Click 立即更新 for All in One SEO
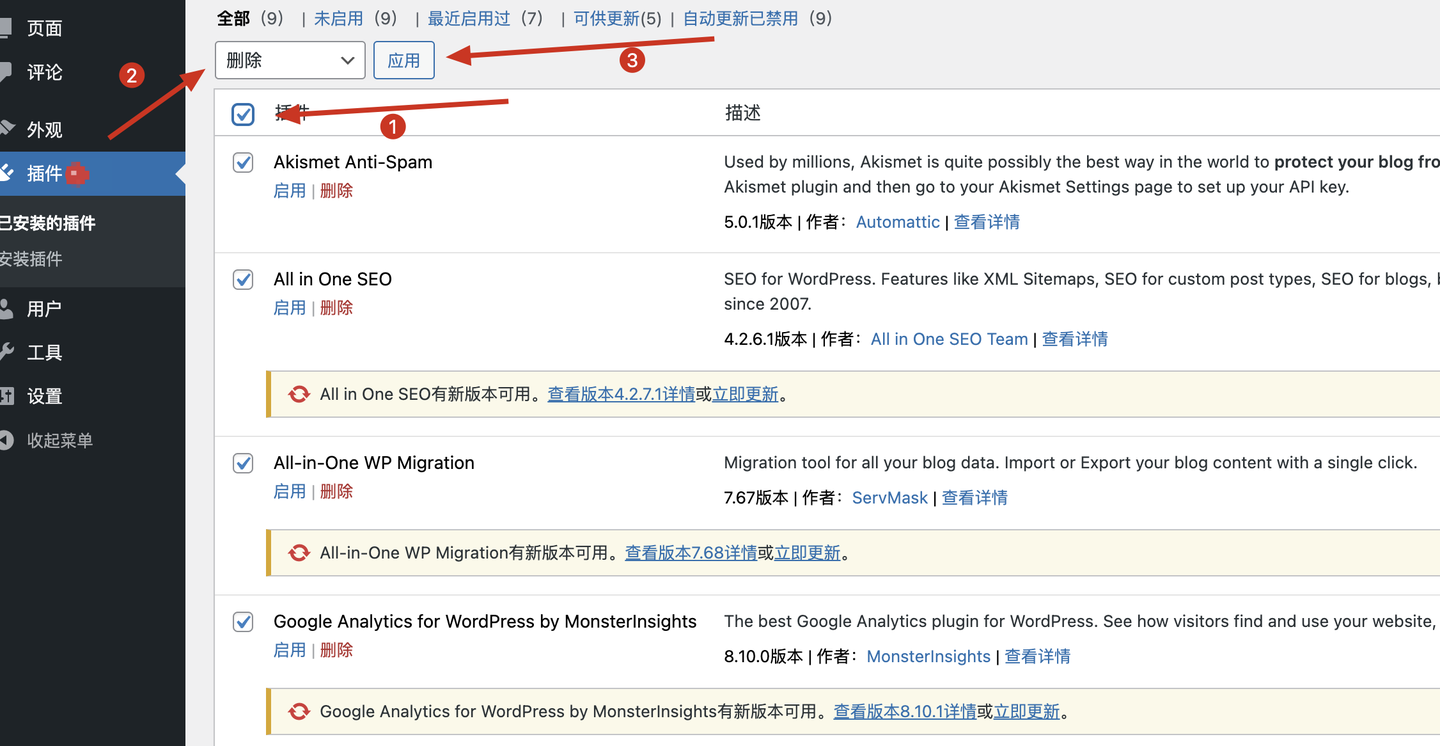 (745, 394)
